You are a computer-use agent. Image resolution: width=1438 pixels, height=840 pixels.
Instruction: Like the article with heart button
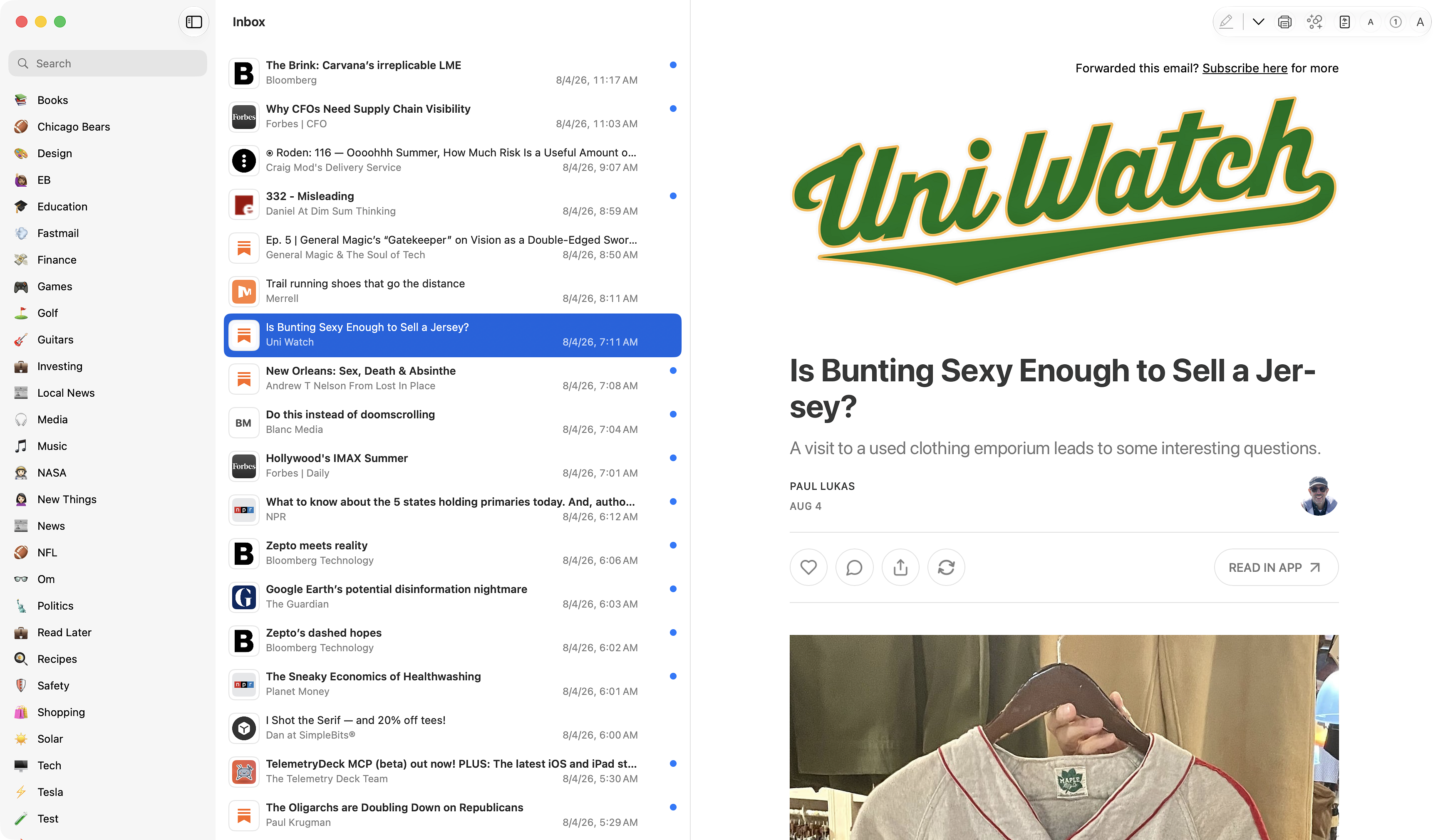[808, 567]
